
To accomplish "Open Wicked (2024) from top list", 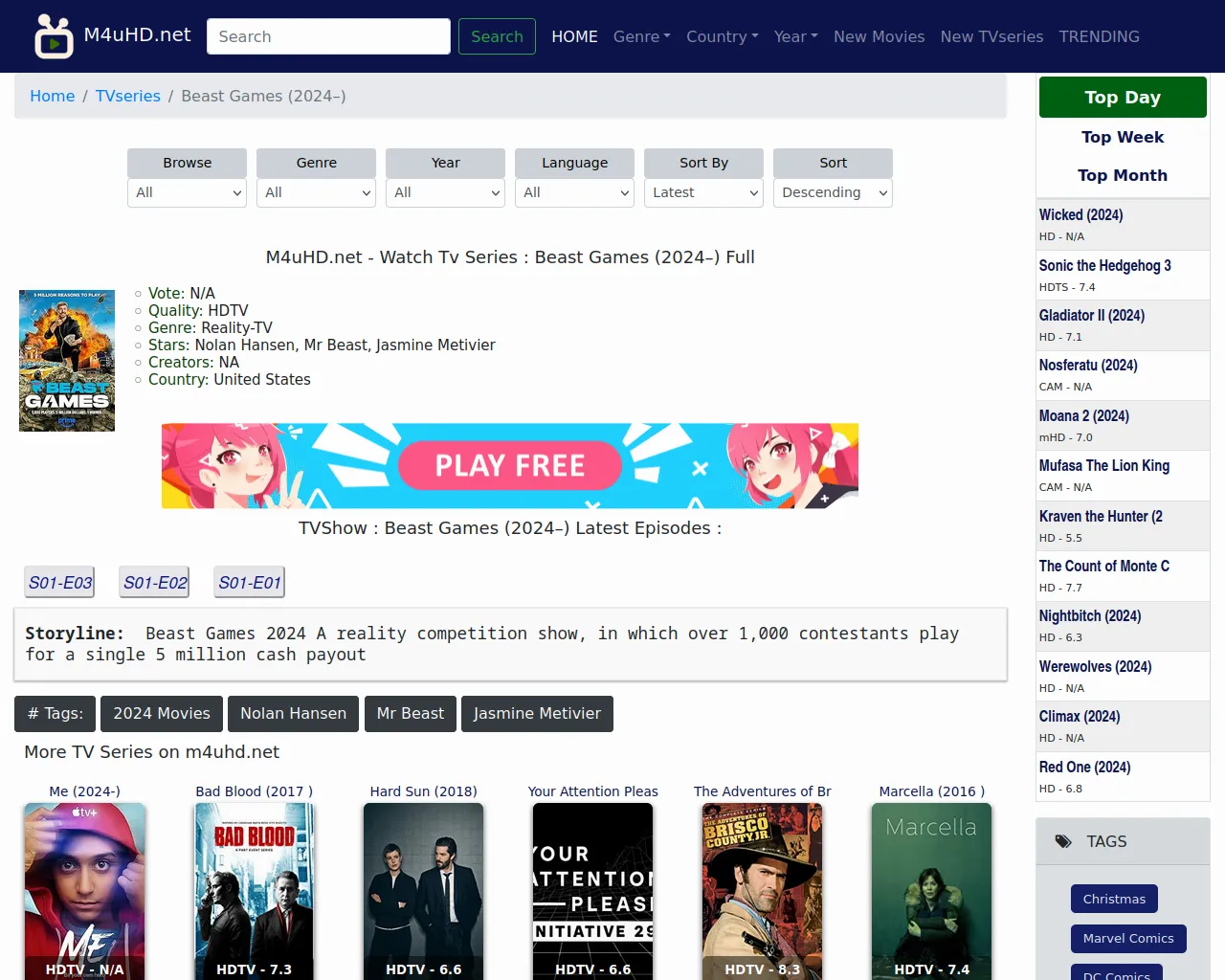I will click(x=1081, y=215).
